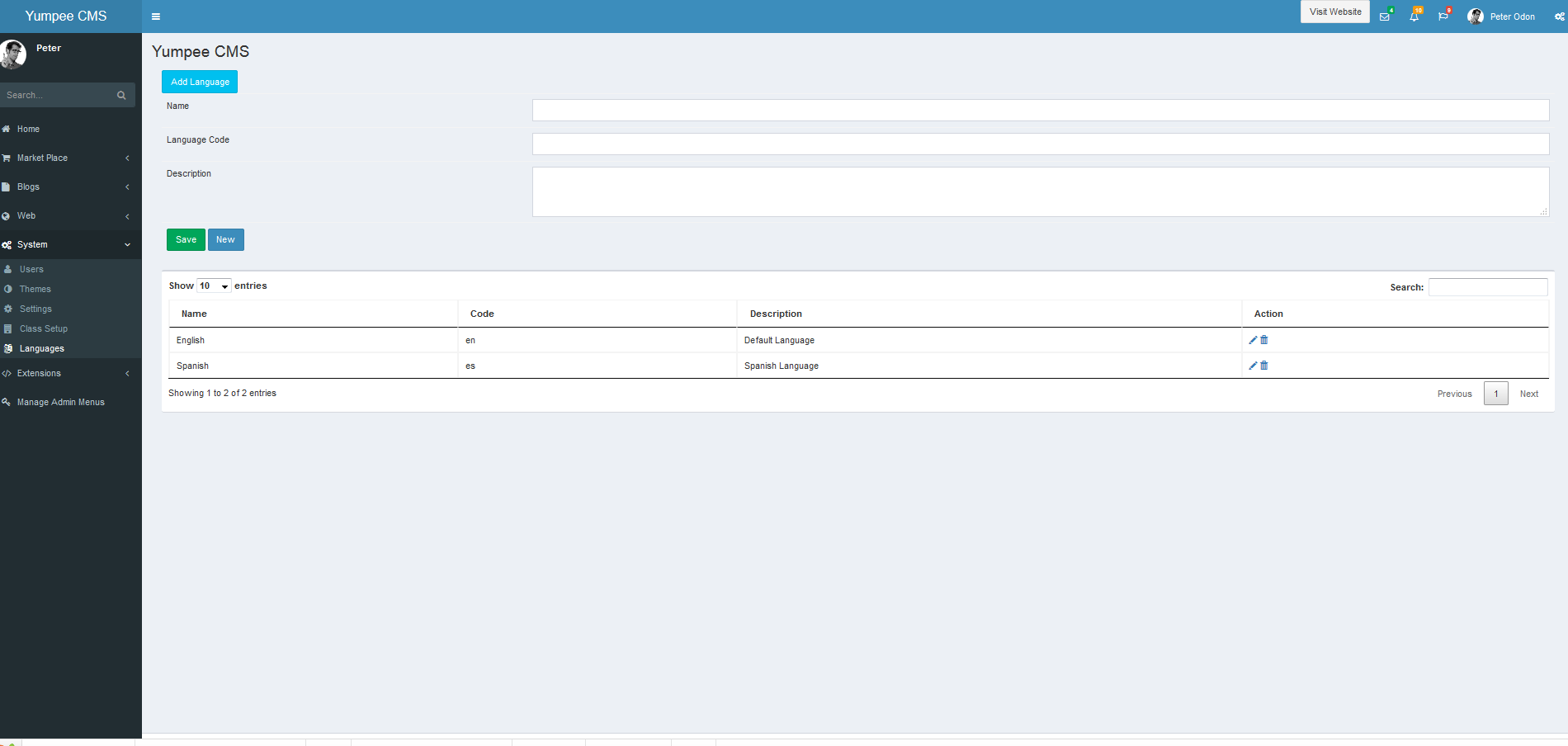This screenshot has height=746, width=1568.
Task: Open the flags alerts icon
Action: tap(1443, 16)
